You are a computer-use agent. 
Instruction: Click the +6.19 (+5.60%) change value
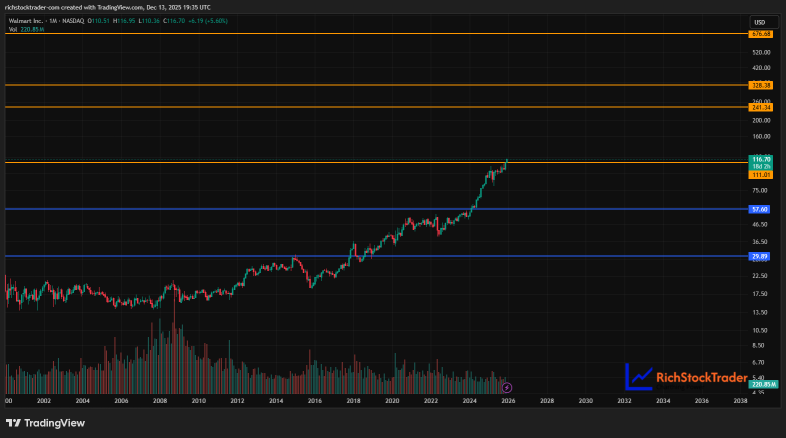click(208, 21)
